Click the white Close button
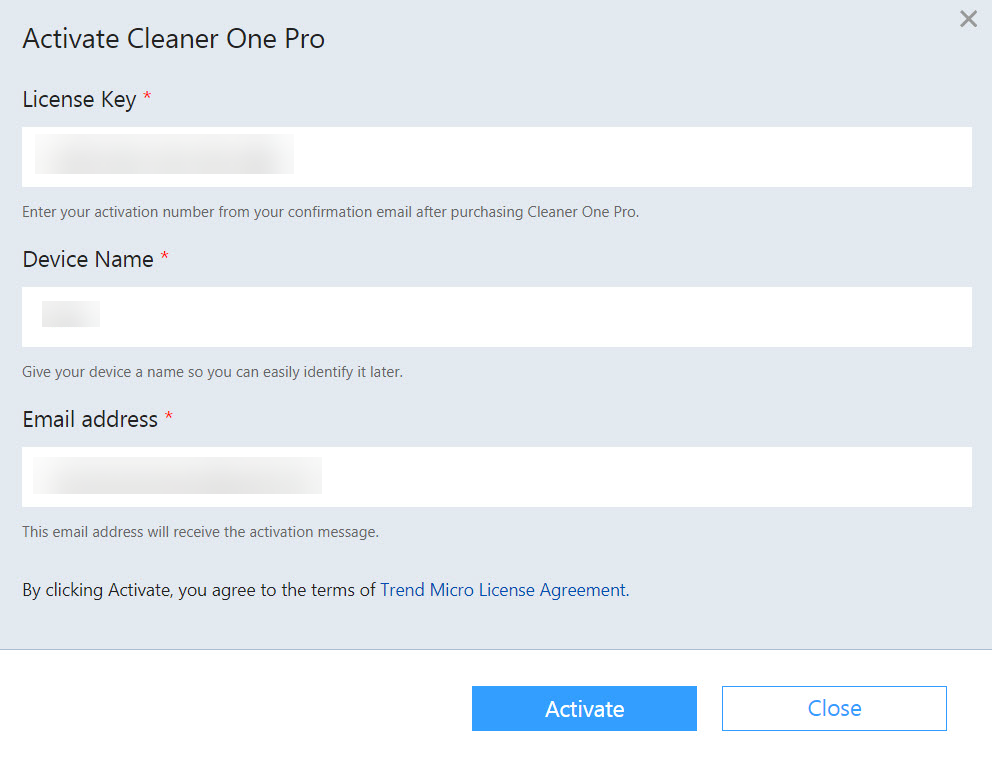The image size is (992, 764). [834, 708]
